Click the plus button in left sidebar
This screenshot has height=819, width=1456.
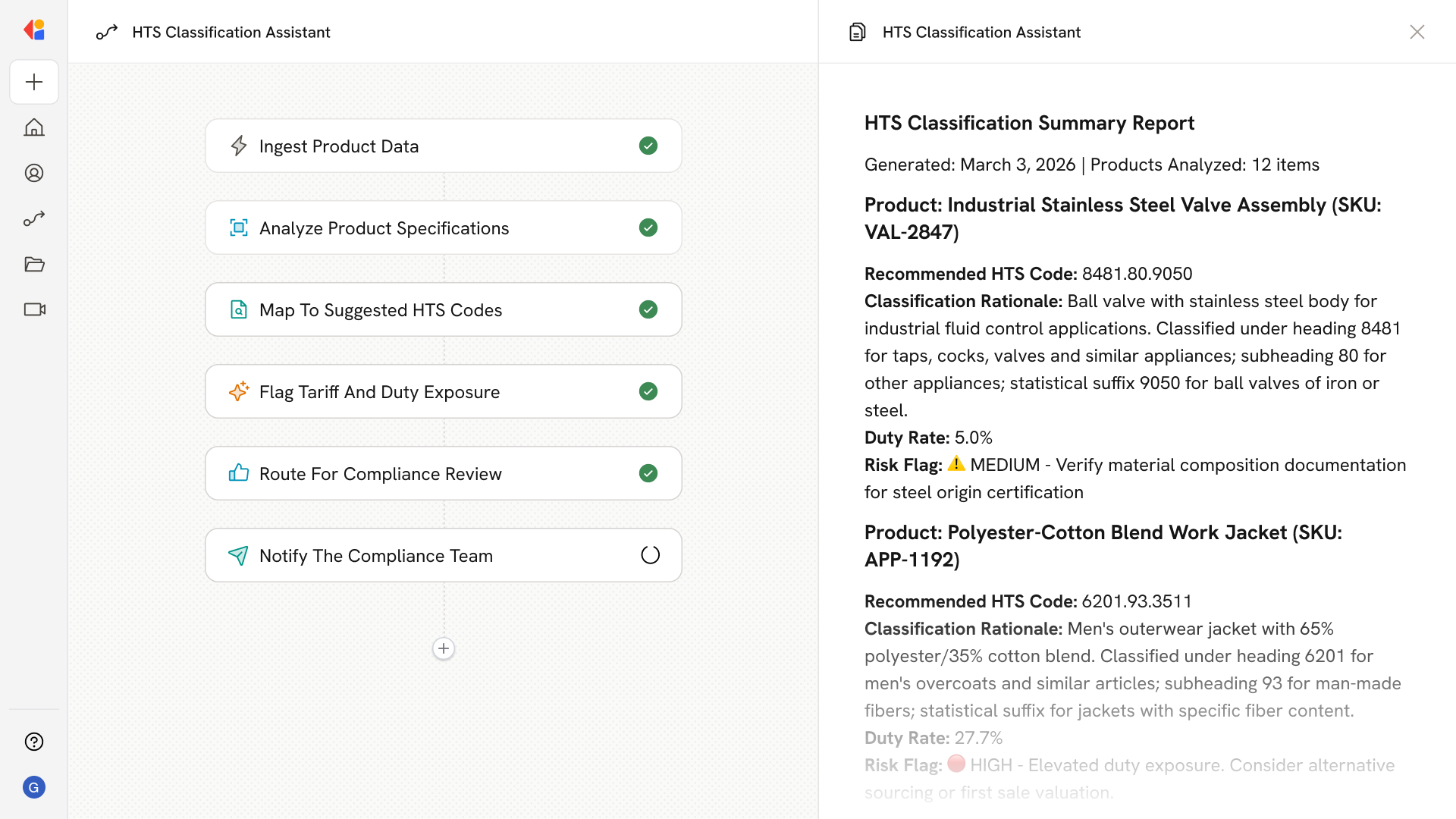pos(34,82)
